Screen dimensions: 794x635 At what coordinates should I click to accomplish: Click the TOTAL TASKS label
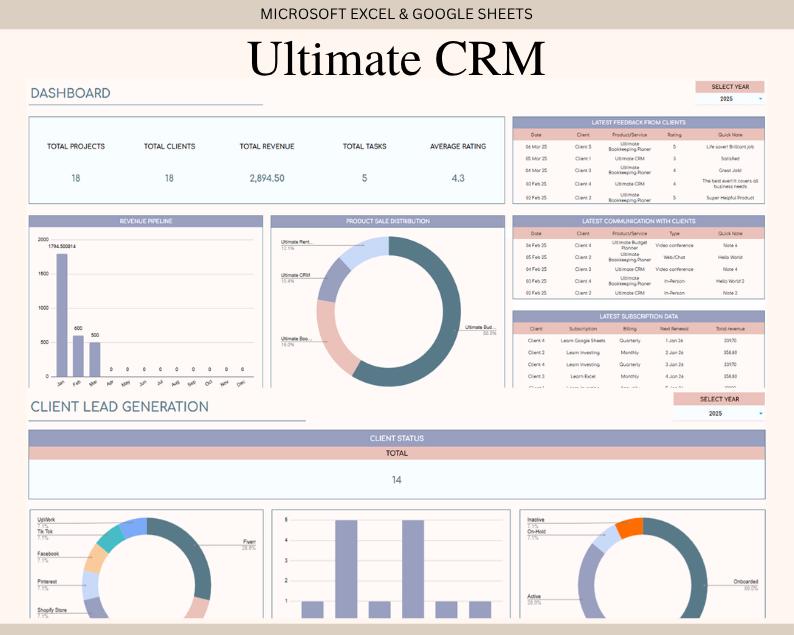point(365,146)
